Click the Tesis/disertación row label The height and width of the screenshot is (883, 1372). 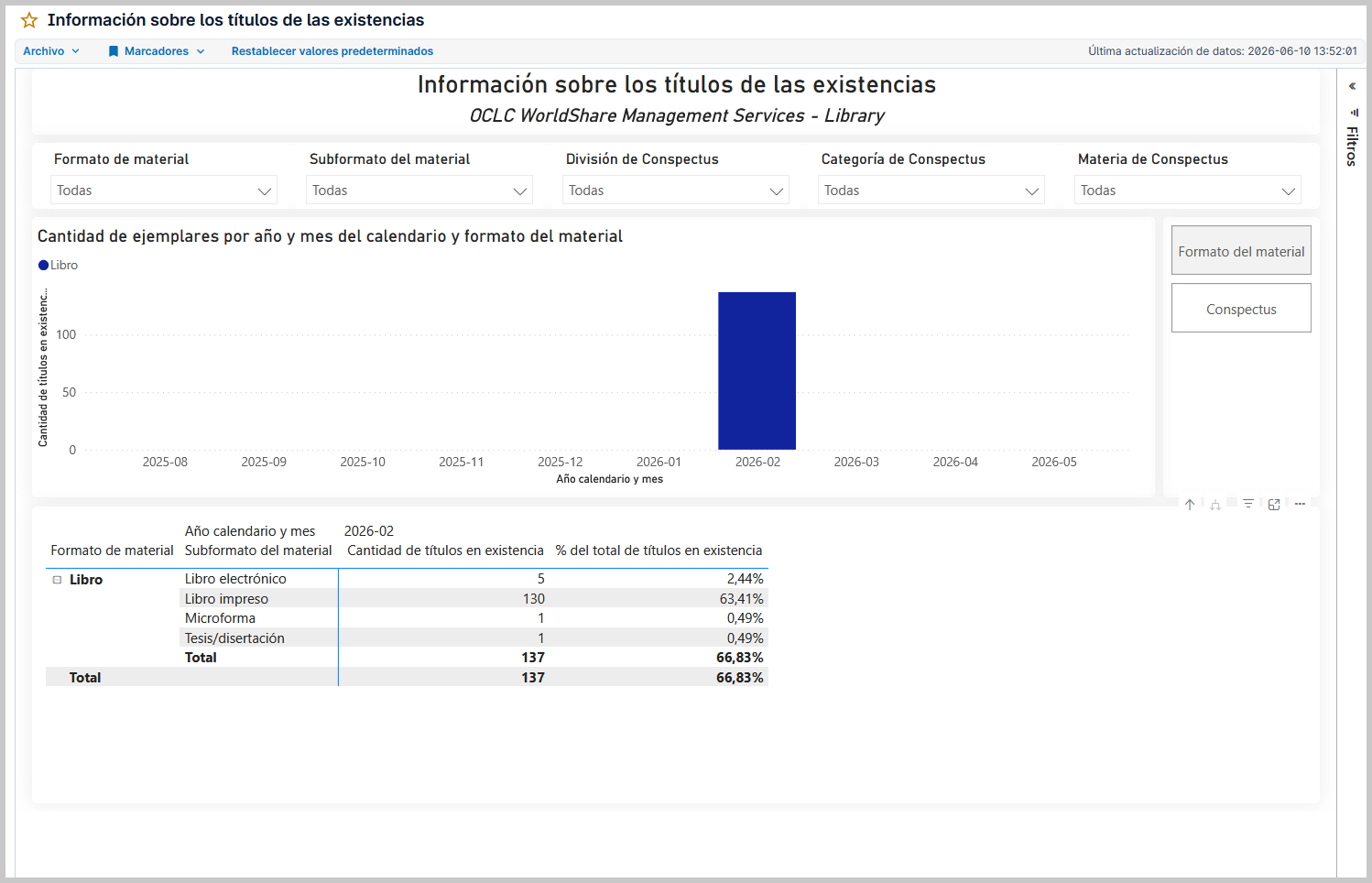coord(234,638)
